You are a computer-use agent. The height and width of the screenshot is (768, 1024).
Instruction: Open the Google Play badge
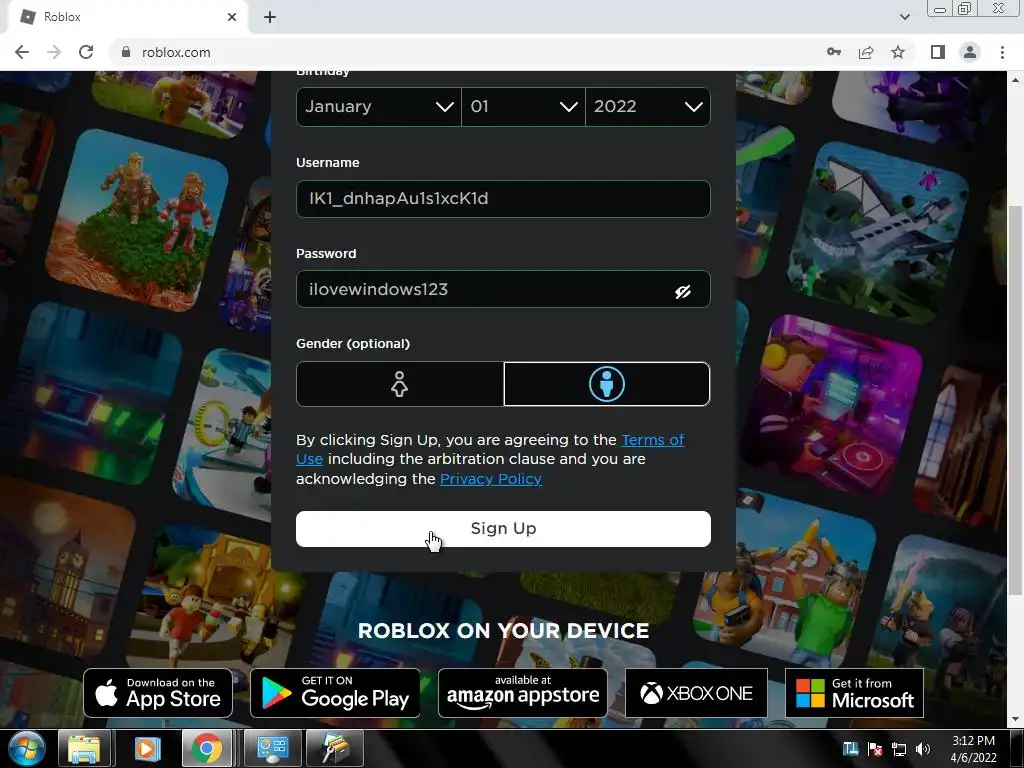335,693
